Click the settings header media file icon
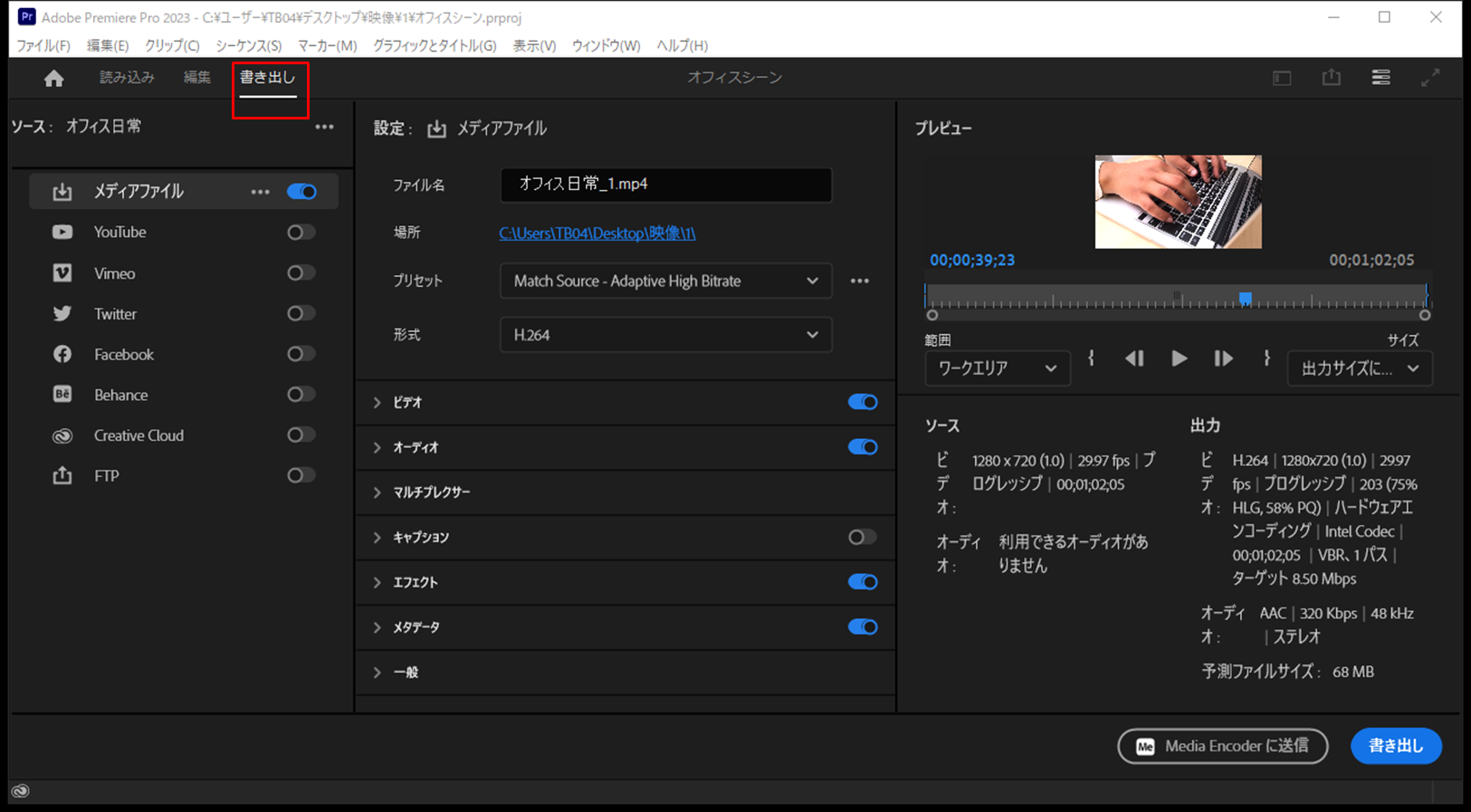 (x=436, y=129)
